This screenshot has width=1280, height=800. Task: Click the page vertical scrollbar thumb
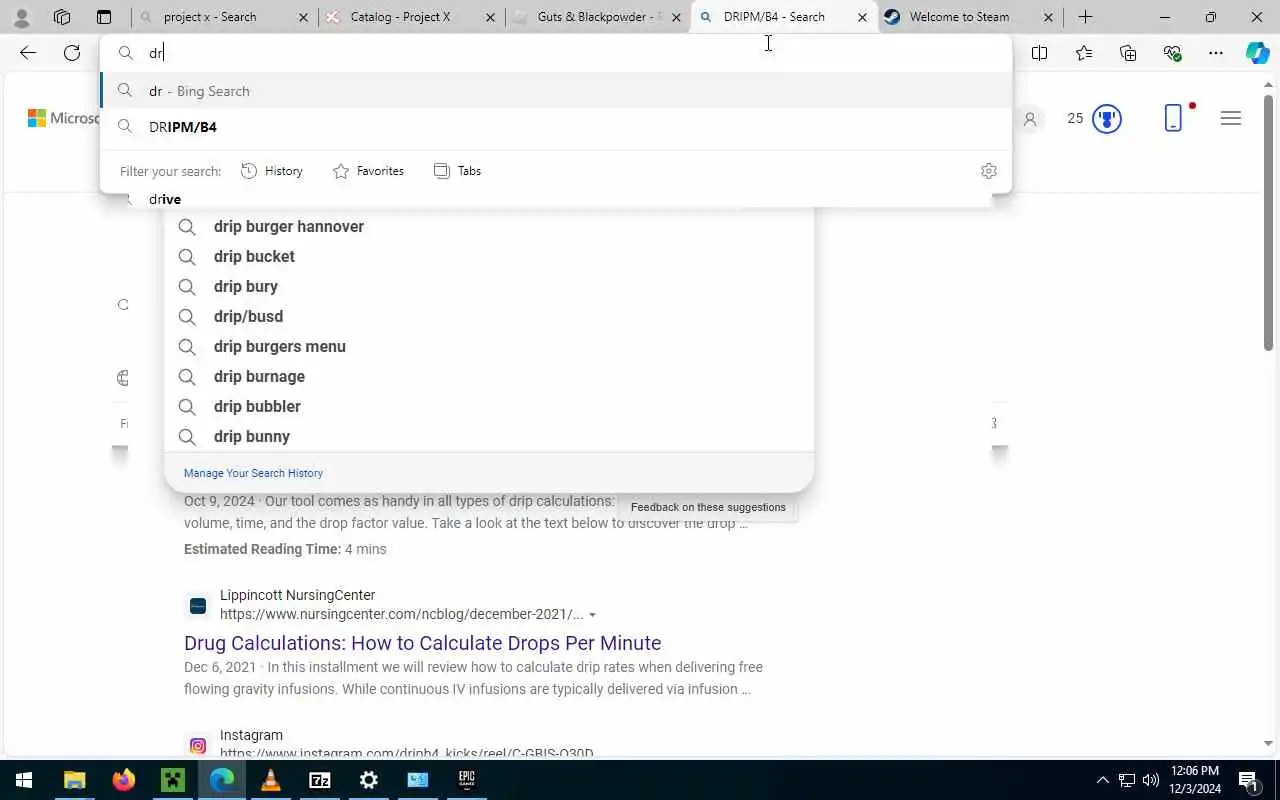point(1268,222)
